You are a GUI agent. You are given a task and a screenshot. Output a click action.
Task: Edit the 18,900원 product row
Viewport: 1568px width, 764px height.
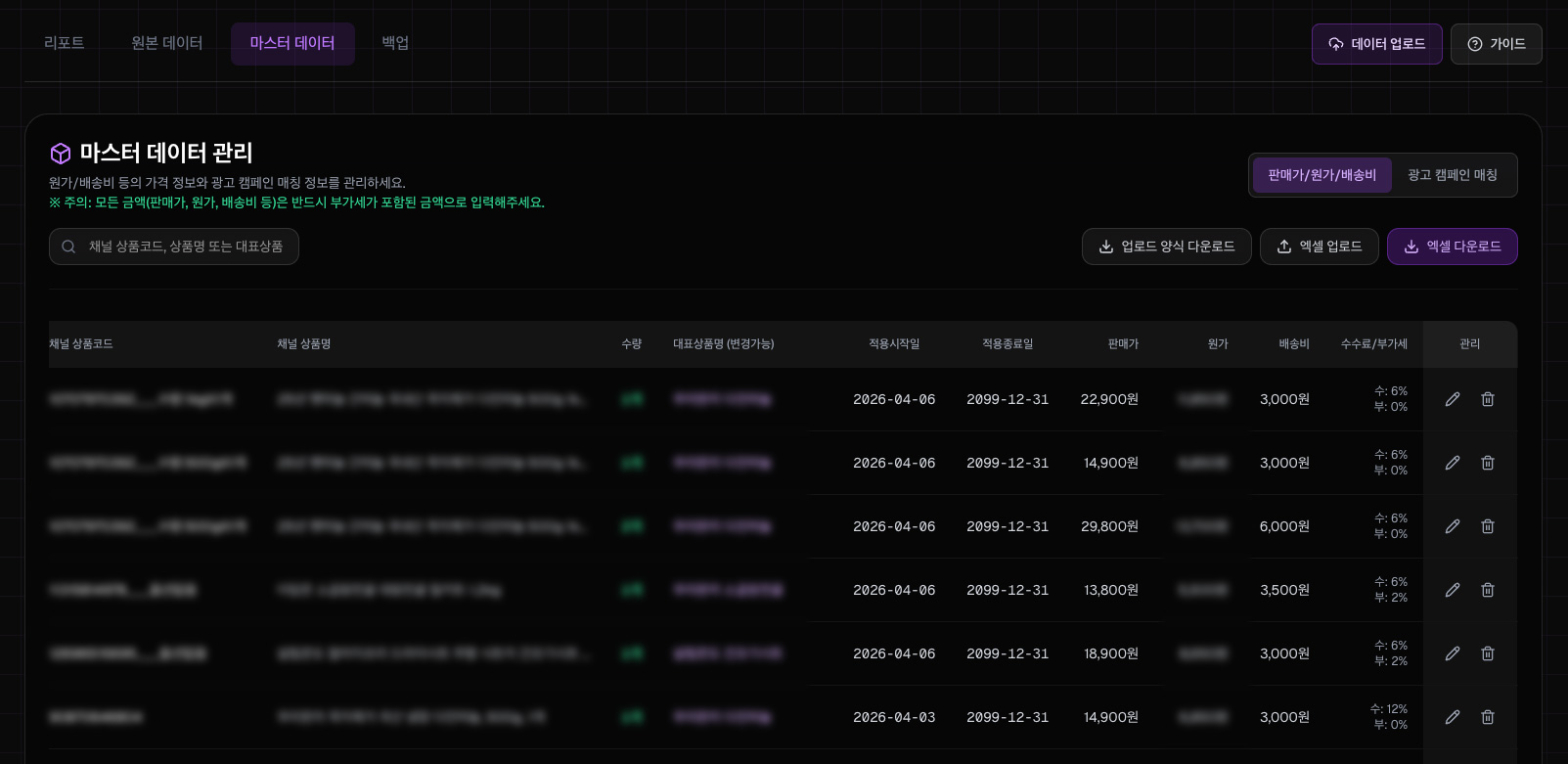pos(1453,653)
